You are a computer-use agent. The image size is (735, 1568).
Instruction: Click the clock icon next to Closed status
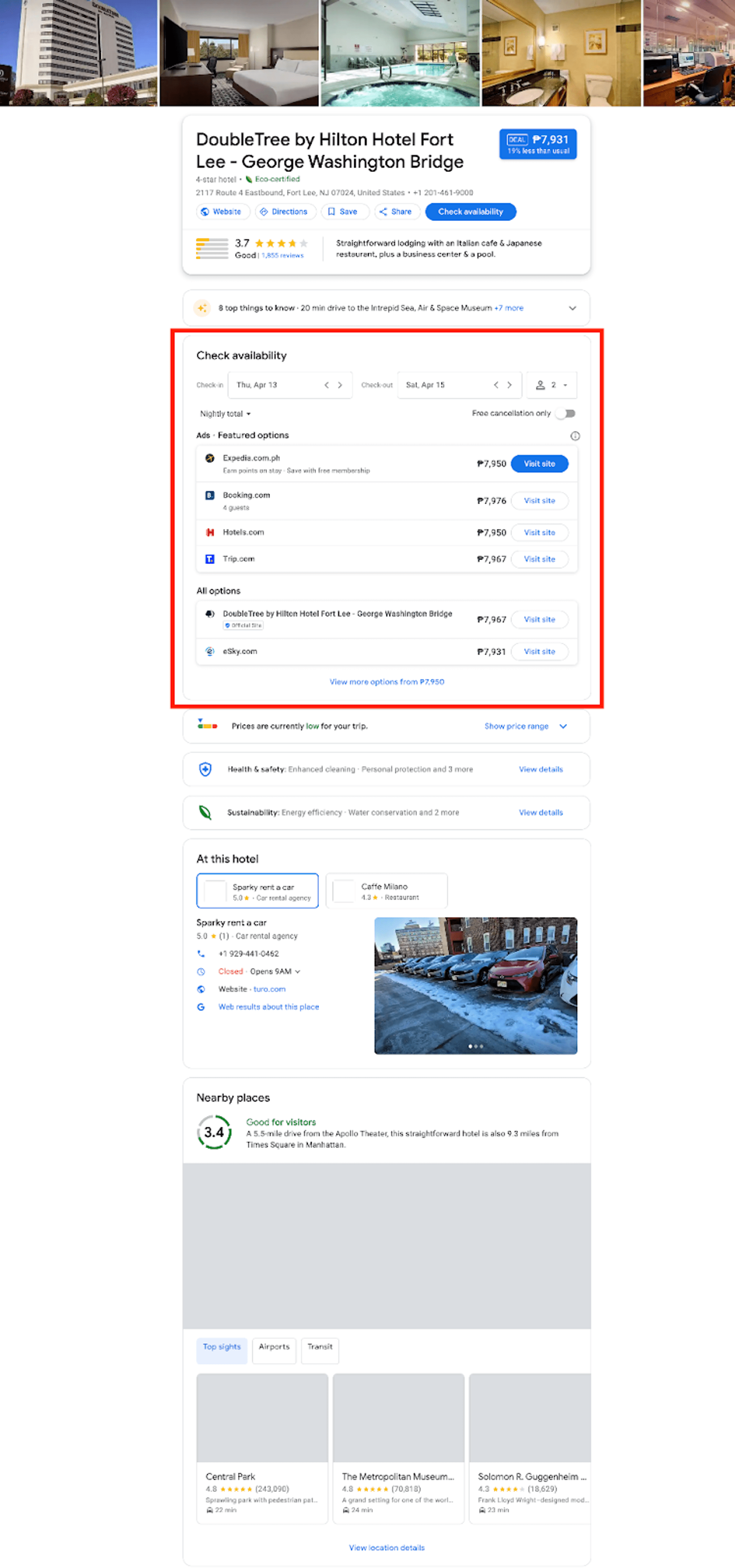(x=201, y=972)
